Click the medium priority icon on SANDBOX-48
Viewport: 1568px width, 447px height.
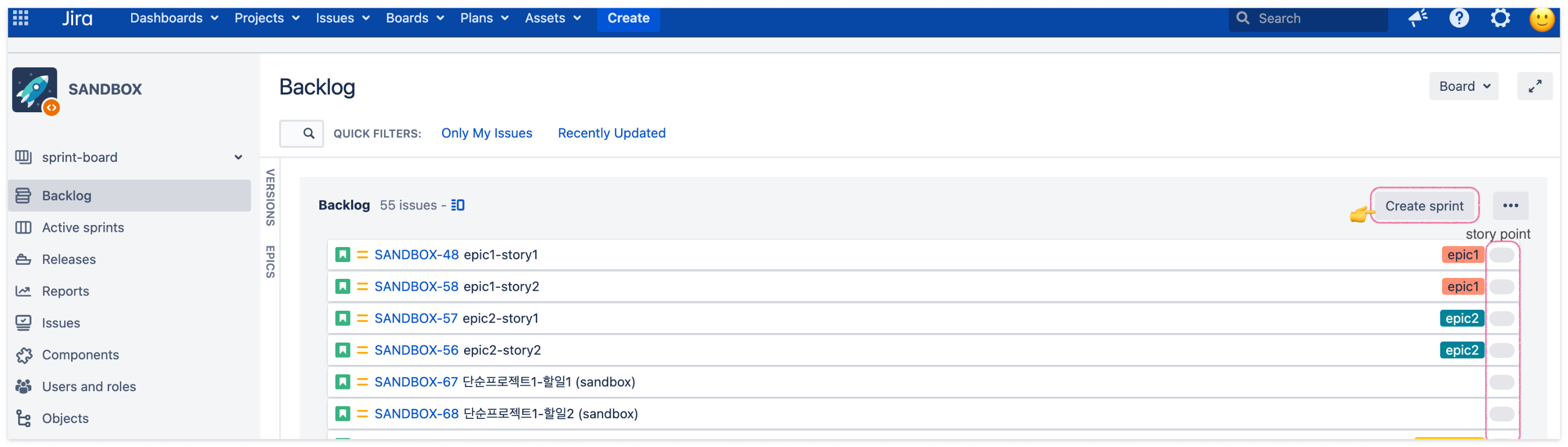[x=362, y=255]
